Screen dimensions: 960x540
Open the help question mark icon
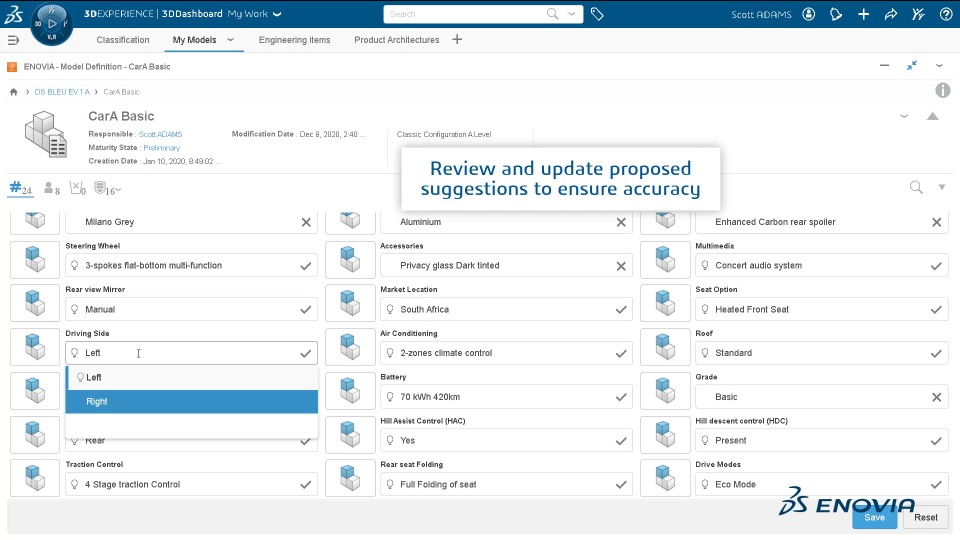click(946, 14)
